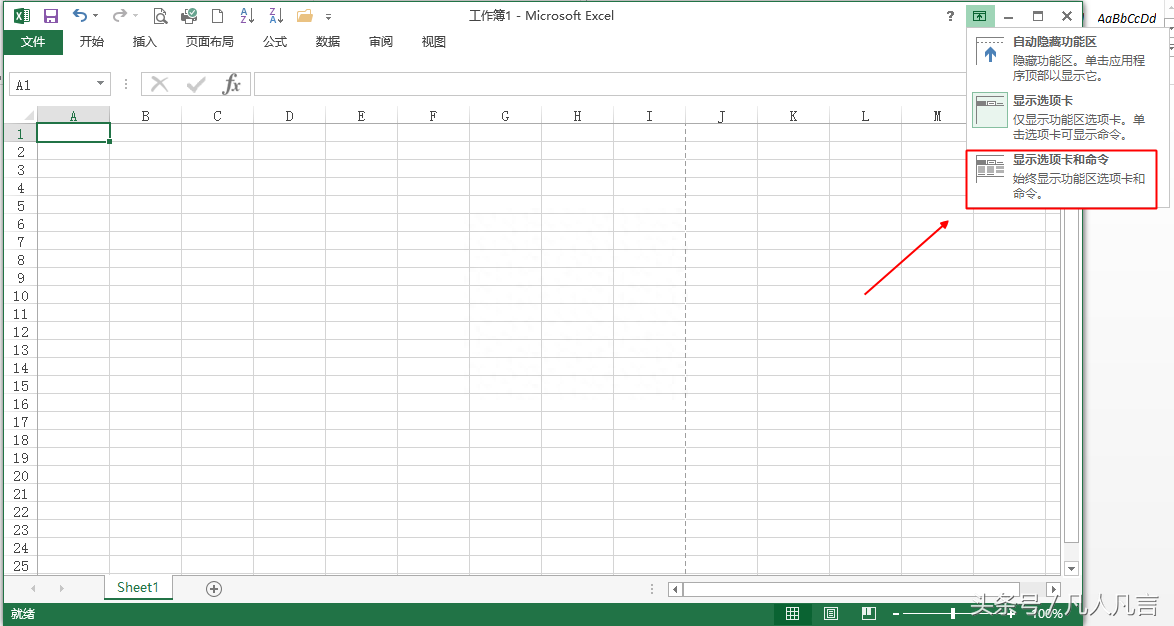Open Print Preview from the toolbar

(160, 16)
